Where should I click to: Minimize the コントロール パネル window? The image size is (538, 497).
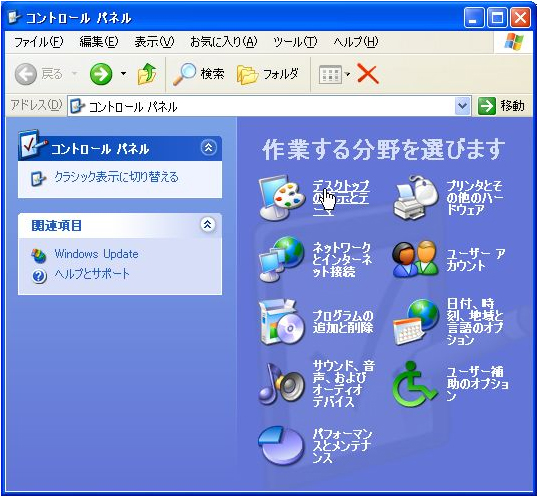click(473, 17)
